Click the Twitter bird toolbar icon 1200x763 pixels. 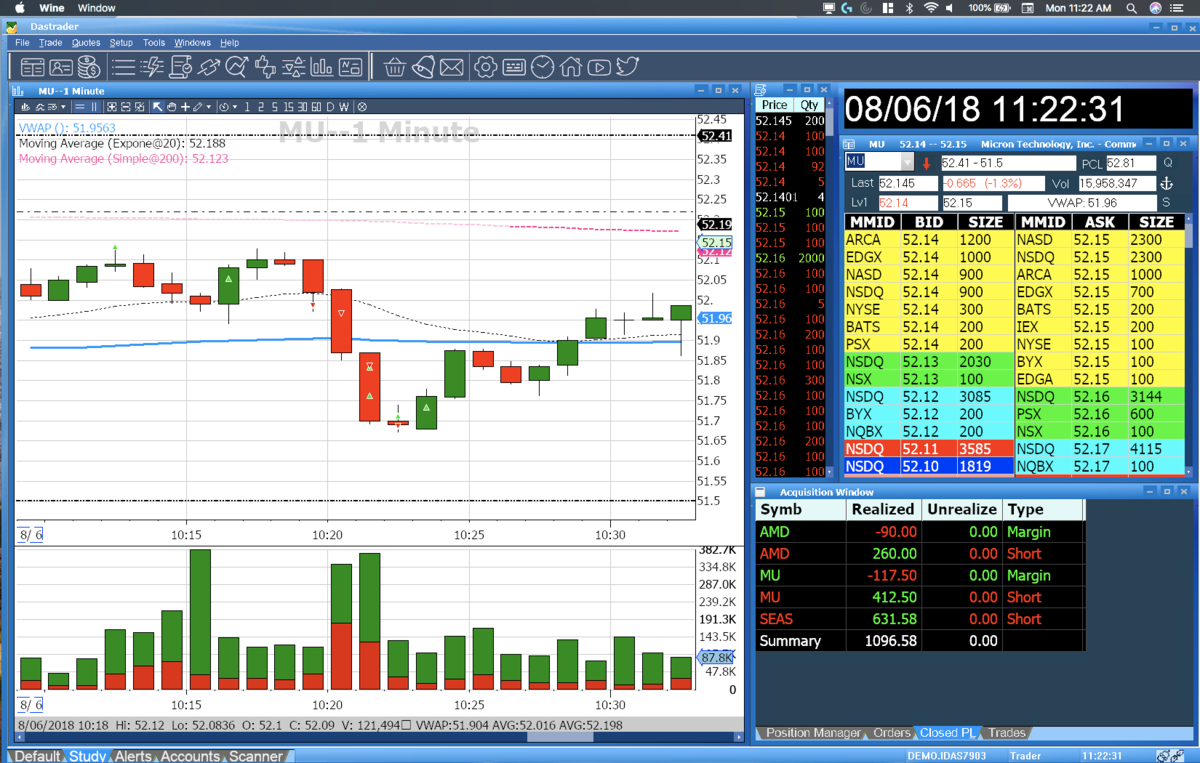pos(627,67)
